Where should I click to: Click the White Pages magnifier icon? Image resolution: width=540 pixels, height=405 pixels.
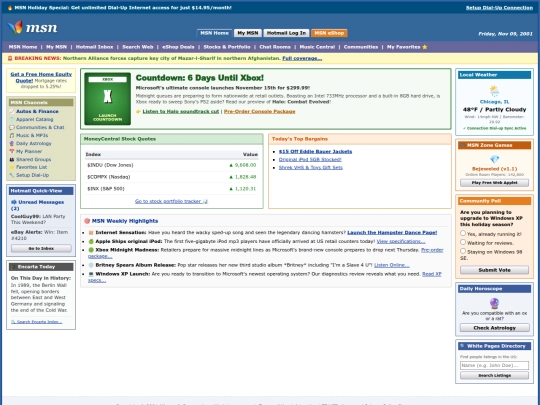[x=463, y=346]
